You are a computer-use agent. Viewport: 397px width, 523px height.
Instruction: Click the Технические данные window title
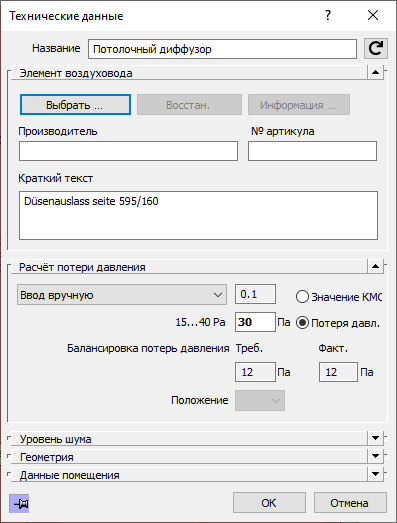coord(66,16)
